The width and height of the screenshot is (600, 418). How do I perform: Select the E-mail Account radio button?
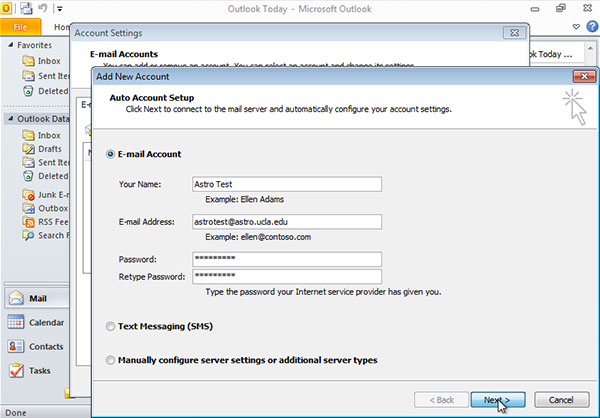(110, 154)
